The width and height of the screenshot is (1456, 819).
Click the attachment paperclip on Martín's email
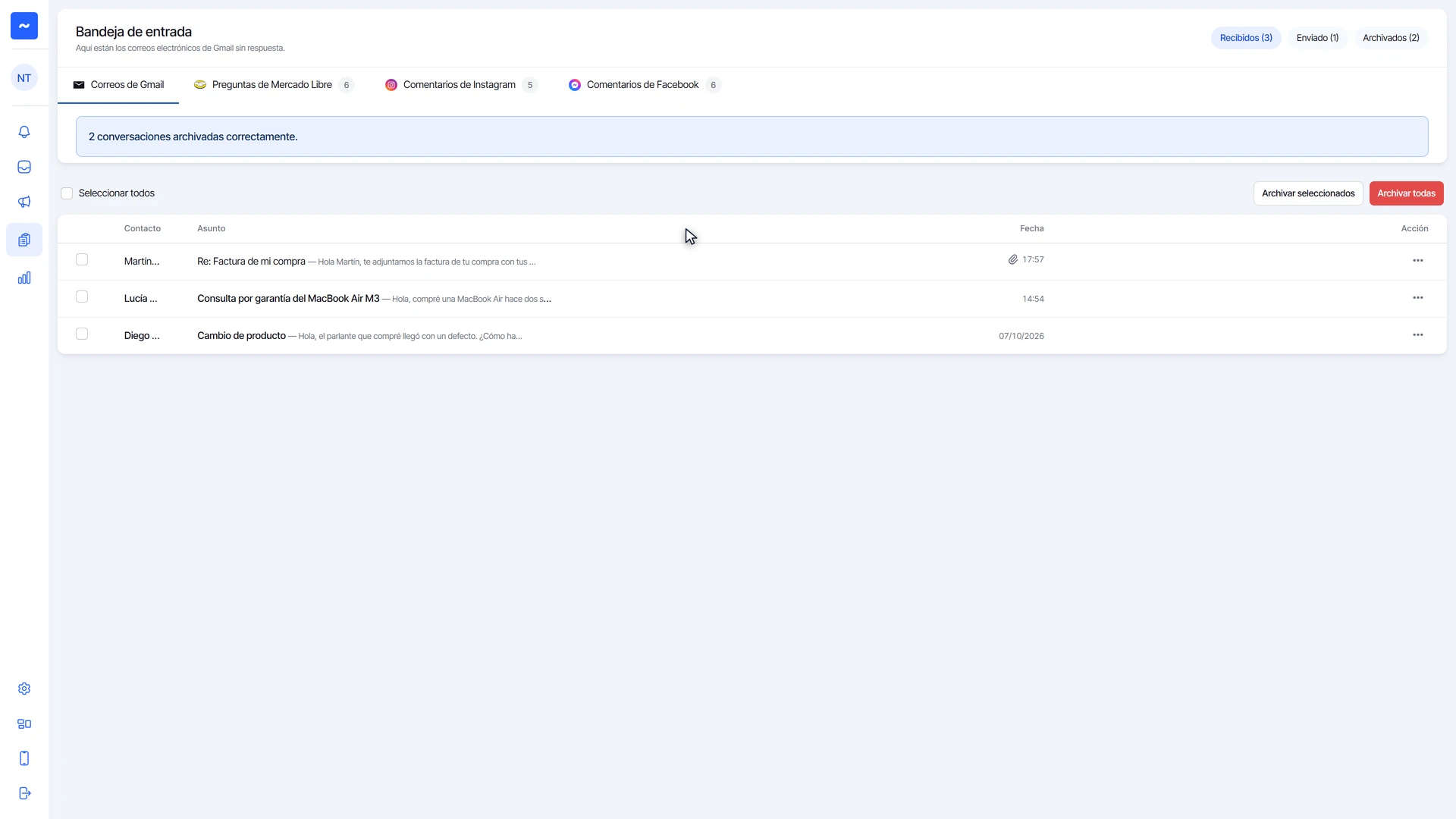coord(1012,259)
